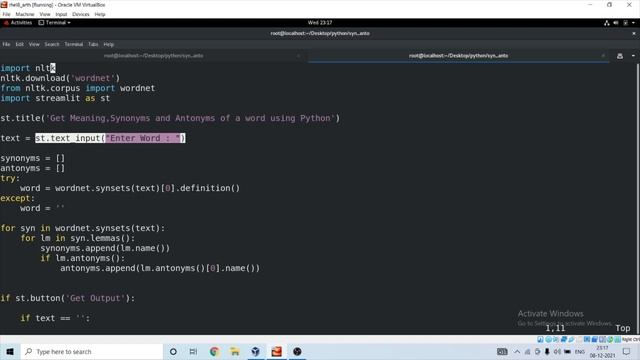Open the OBS Studio taskbar icon
Image resolution: width=640 pixels, height=360 pixels.
[x=297, y=351]
